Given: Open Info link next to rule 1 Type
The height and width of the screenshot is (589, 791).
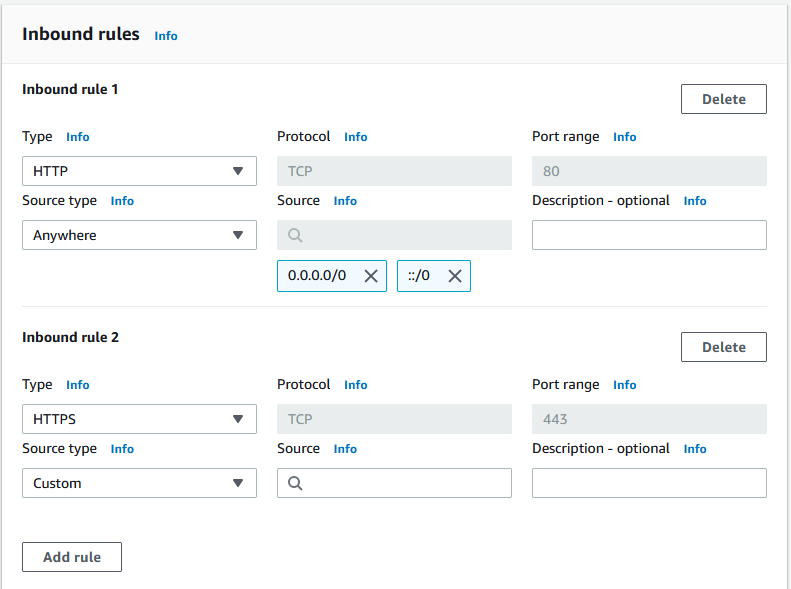Looking at the screenshot, I should click(x=78, y=137).
